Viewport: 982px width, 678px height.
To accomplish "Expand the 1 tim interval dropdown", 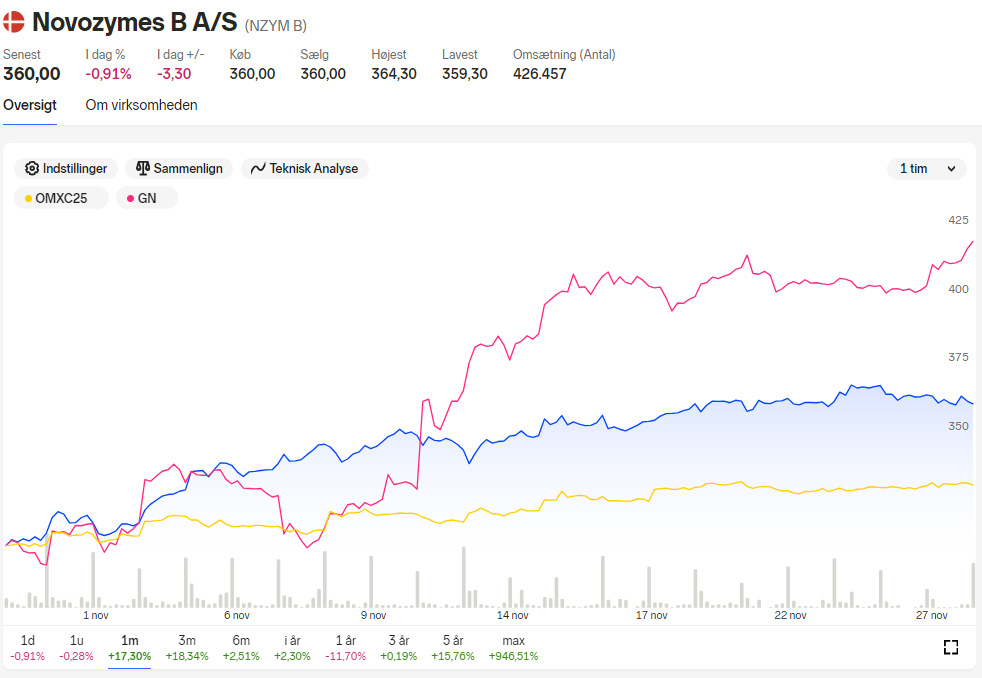I will coord(927,168).
